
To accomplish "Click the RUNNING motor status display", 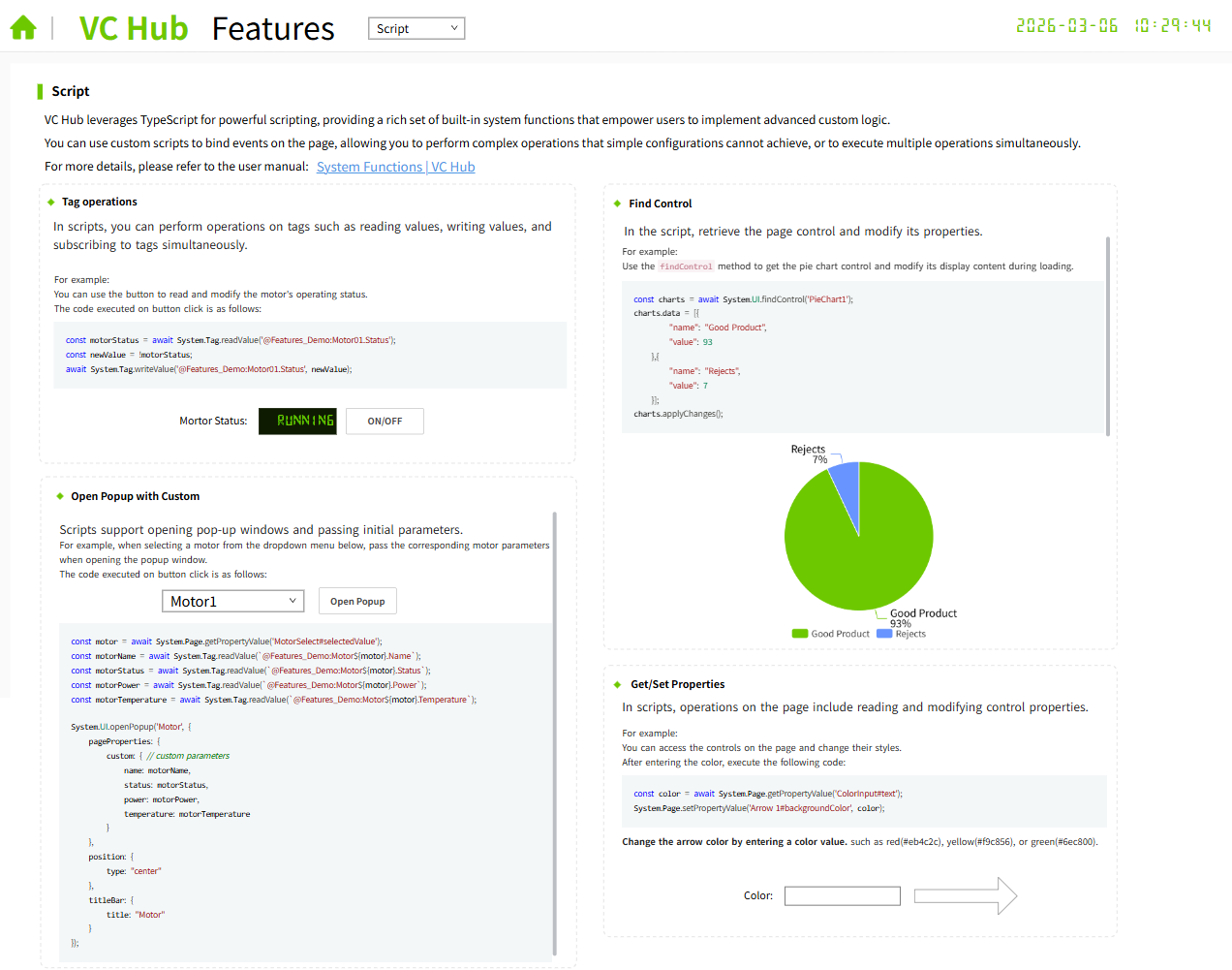I will [x=297, y=422].
